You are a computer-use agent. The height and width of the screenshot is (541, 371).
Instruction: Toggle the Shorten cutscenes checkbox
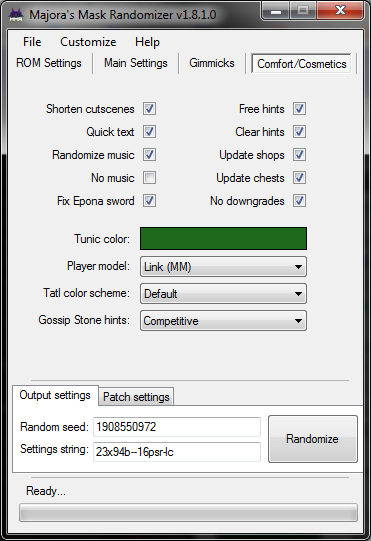pos(149,109)
